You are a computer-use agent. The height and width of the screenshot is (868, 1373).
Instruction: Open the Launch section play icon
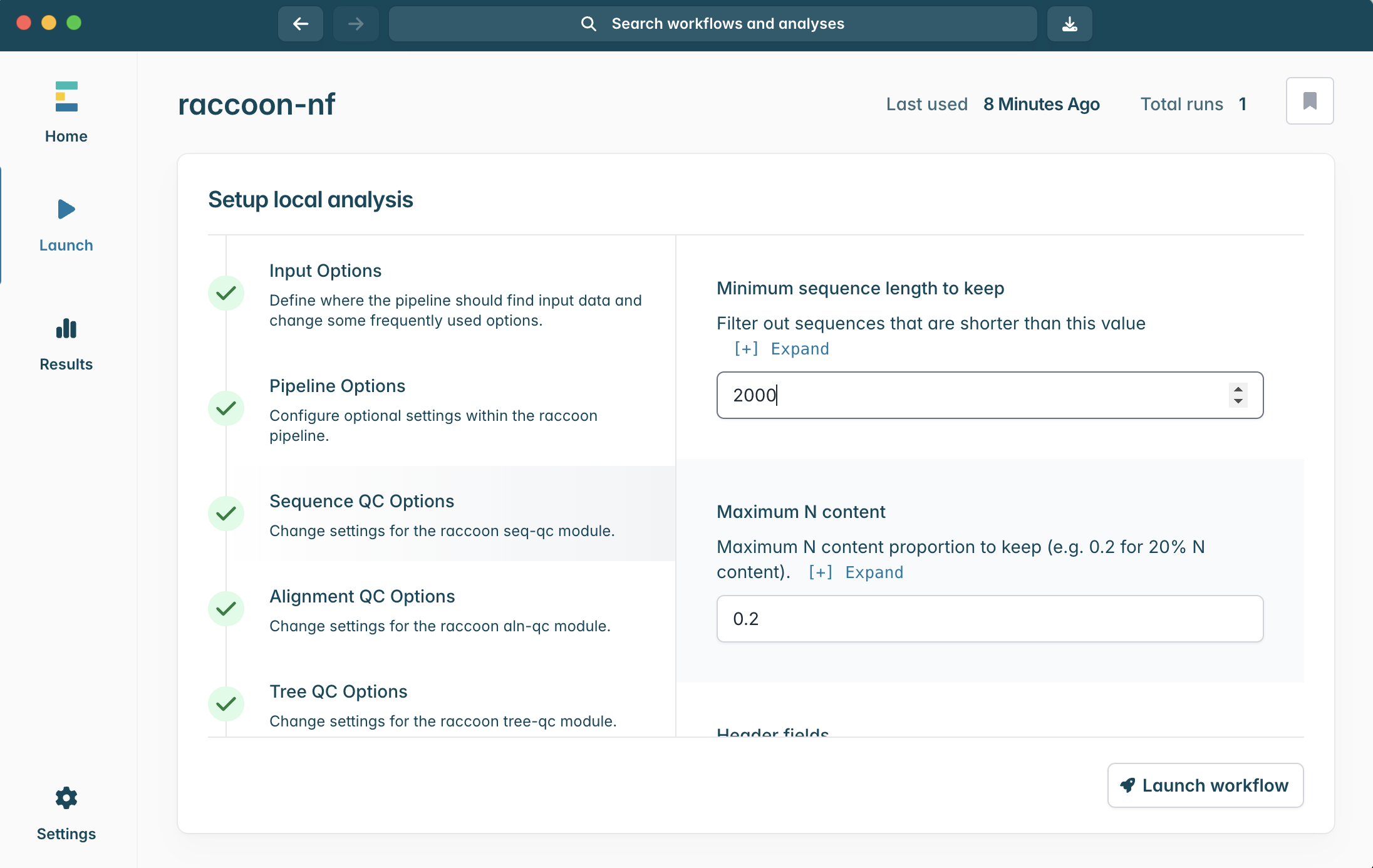click(66, 209)
